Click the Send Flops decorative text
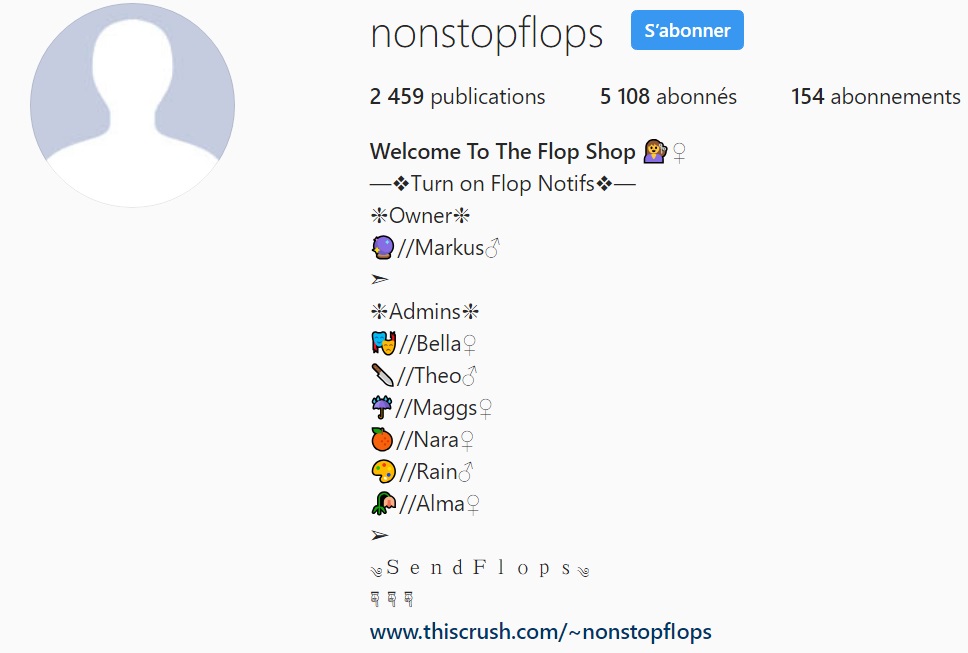The height and width of the screenshot is (653, 968). coord(480,568)
